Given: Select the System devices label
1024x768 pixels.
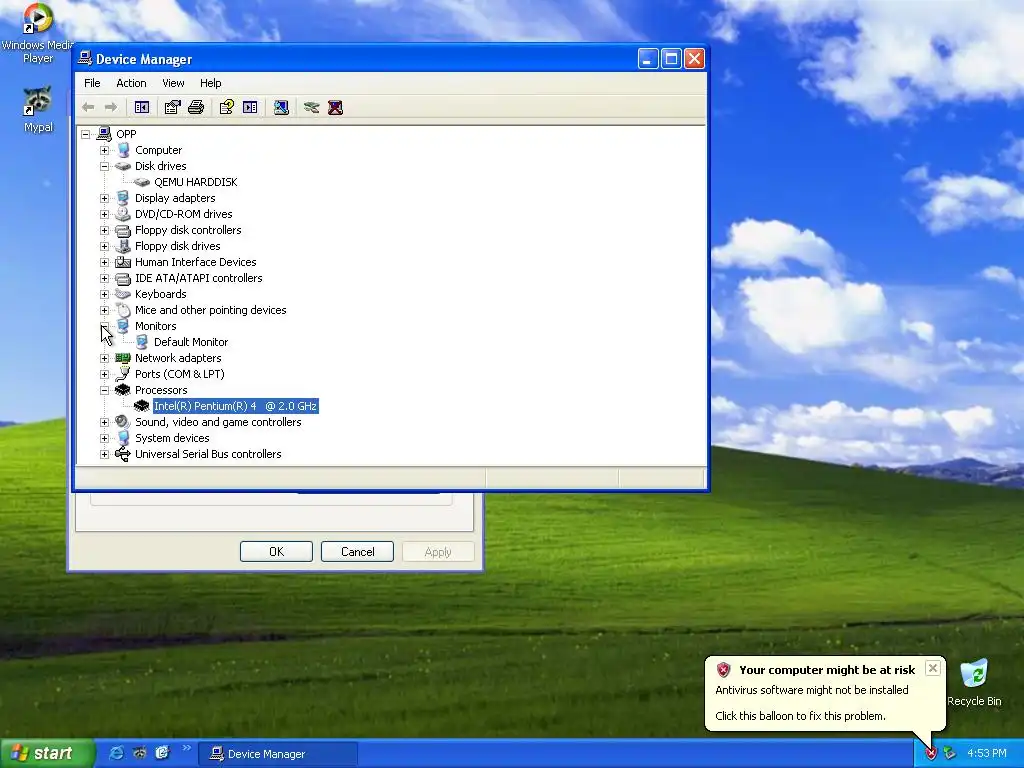Looking at the screenshot, I should tap(172, 438).
